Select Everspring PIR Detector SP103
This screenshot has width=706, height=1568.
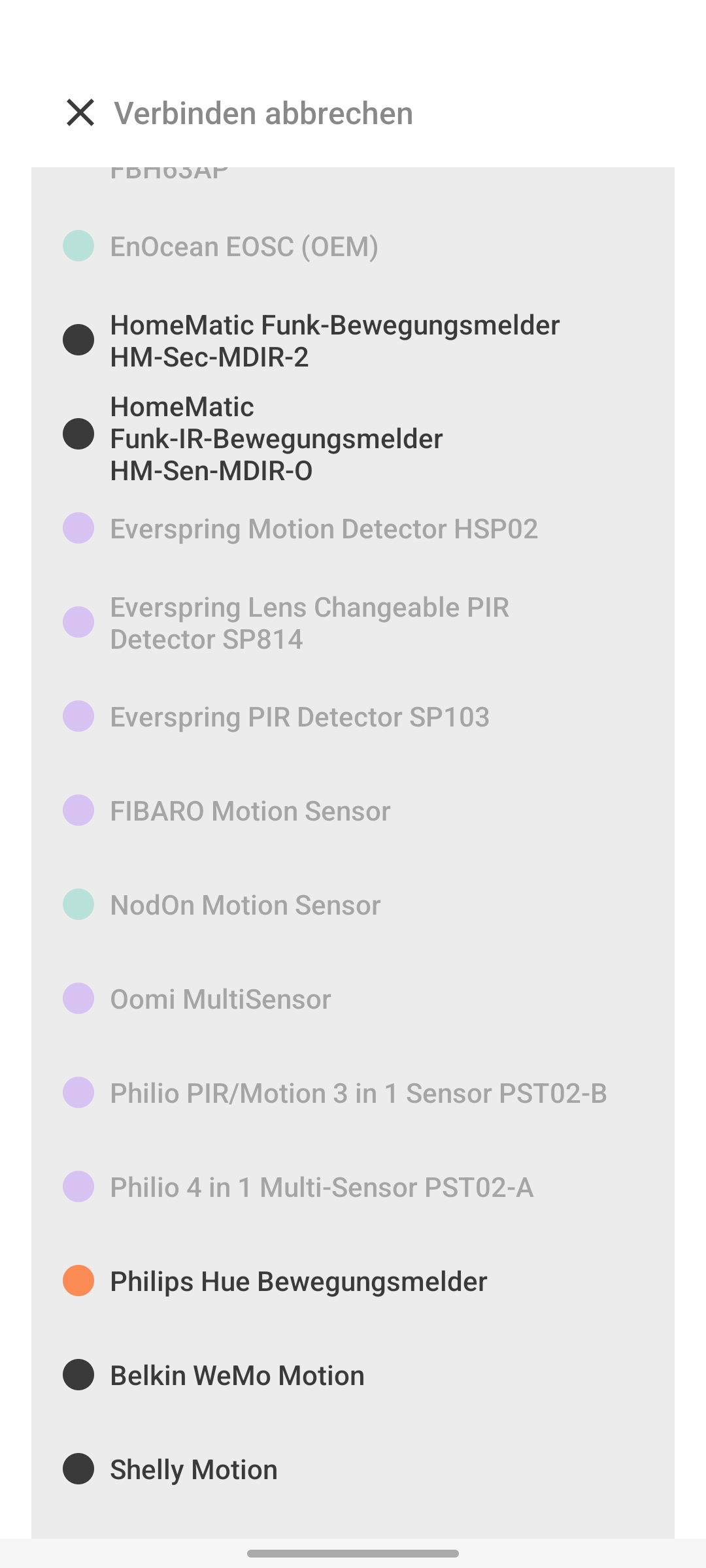coord(299,717)
